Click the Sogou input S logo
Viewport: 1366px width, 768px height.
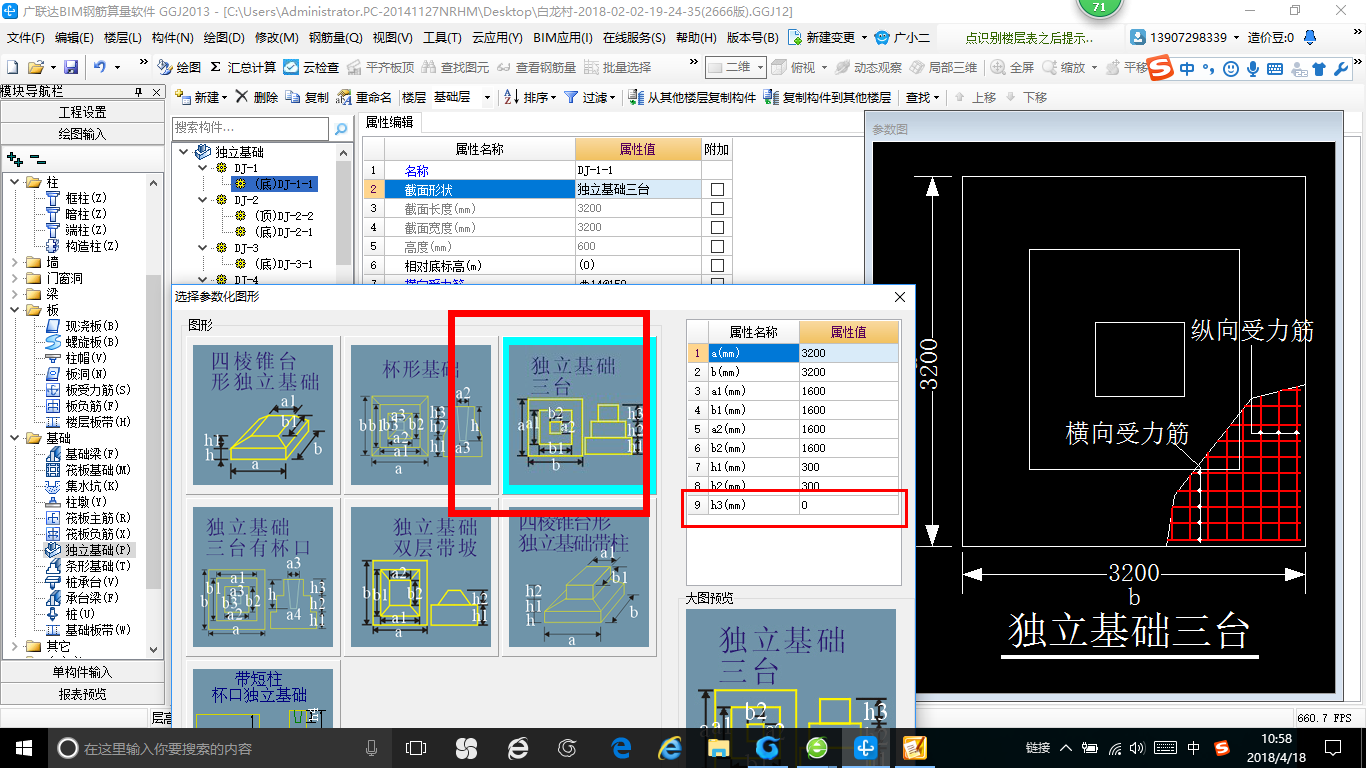pos(1161,68)
